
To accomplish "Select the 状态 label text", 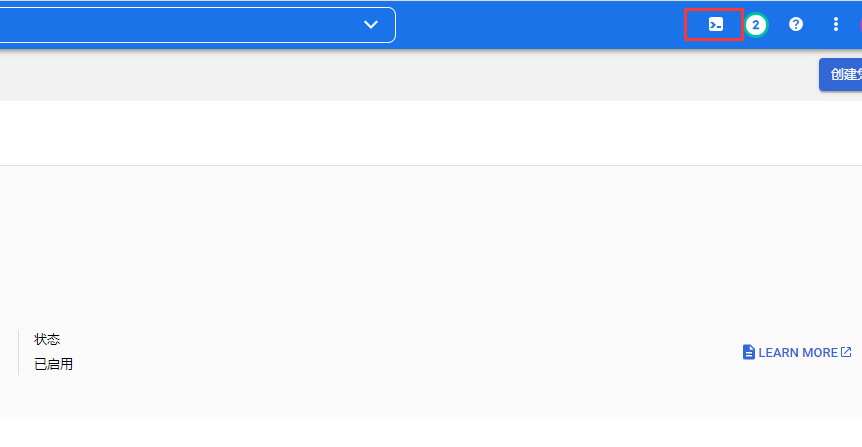I will pos(47,339).
